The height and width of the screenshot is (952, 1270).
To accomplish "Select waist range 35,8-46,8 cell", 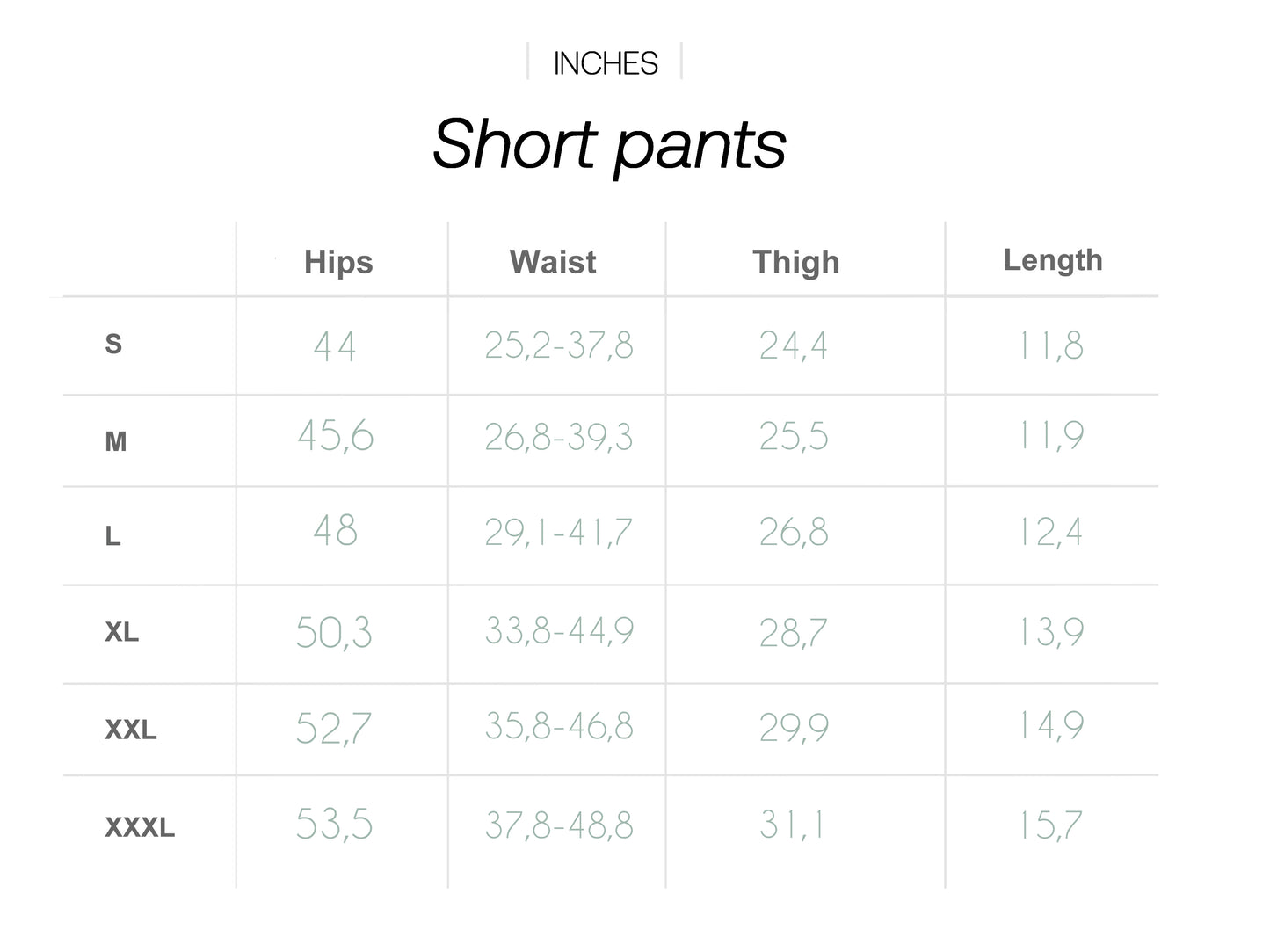I will (559, 726).
